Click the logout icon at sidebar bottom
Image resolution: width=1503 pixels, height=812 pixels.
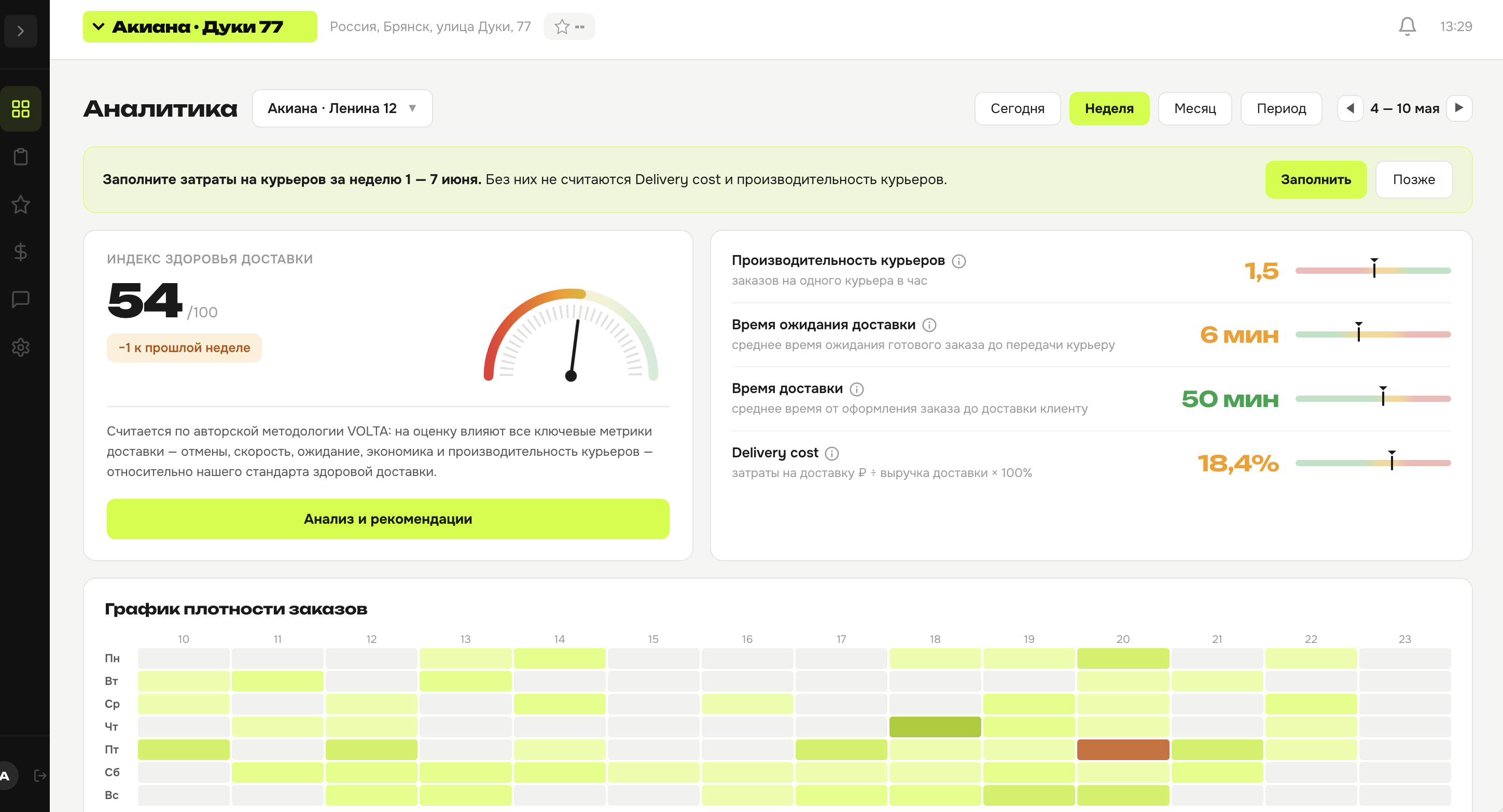39,775
